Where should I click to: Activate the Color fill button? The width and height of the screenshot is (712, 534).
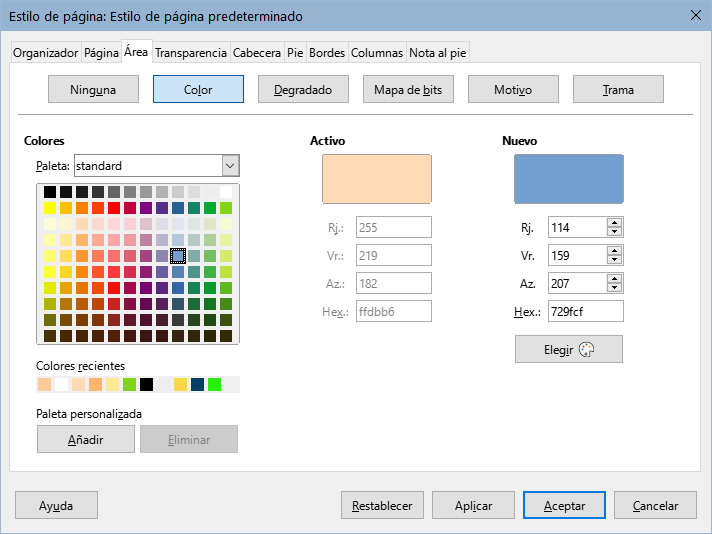pyautogui.click(x=198, y=89)
